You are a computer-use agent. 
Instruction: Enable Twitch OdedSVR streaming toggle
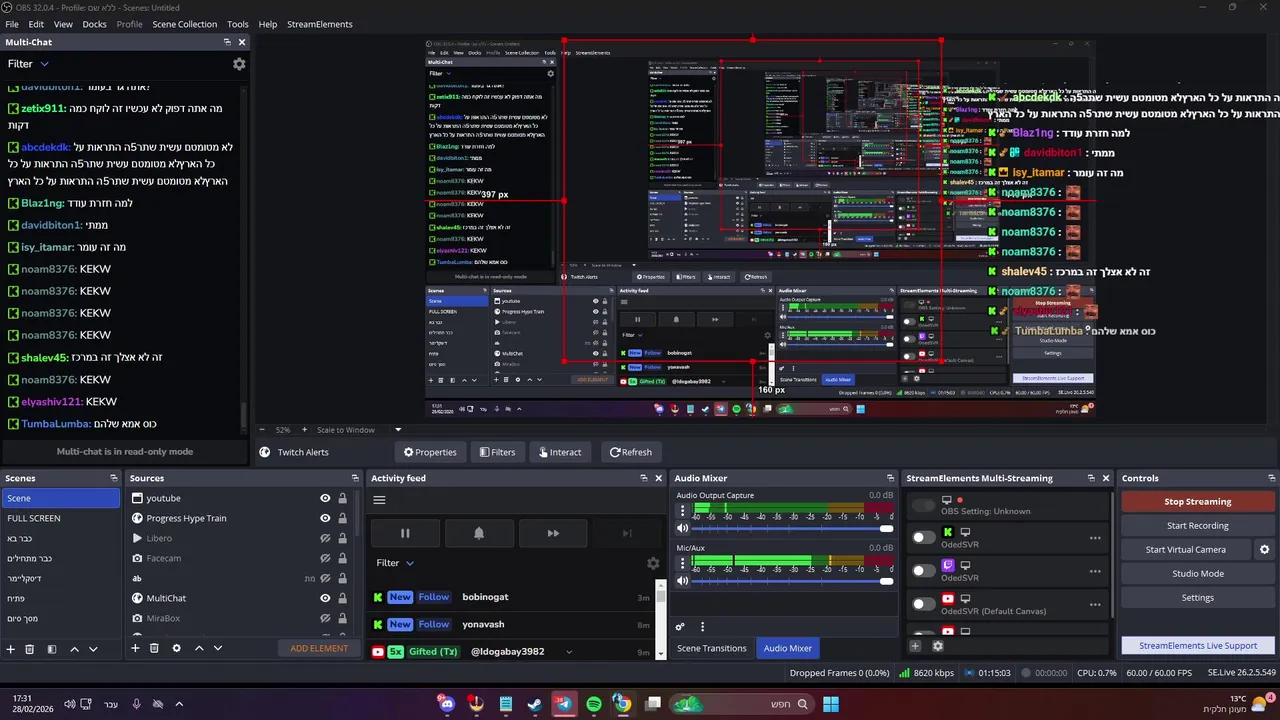tap(924, 571)
